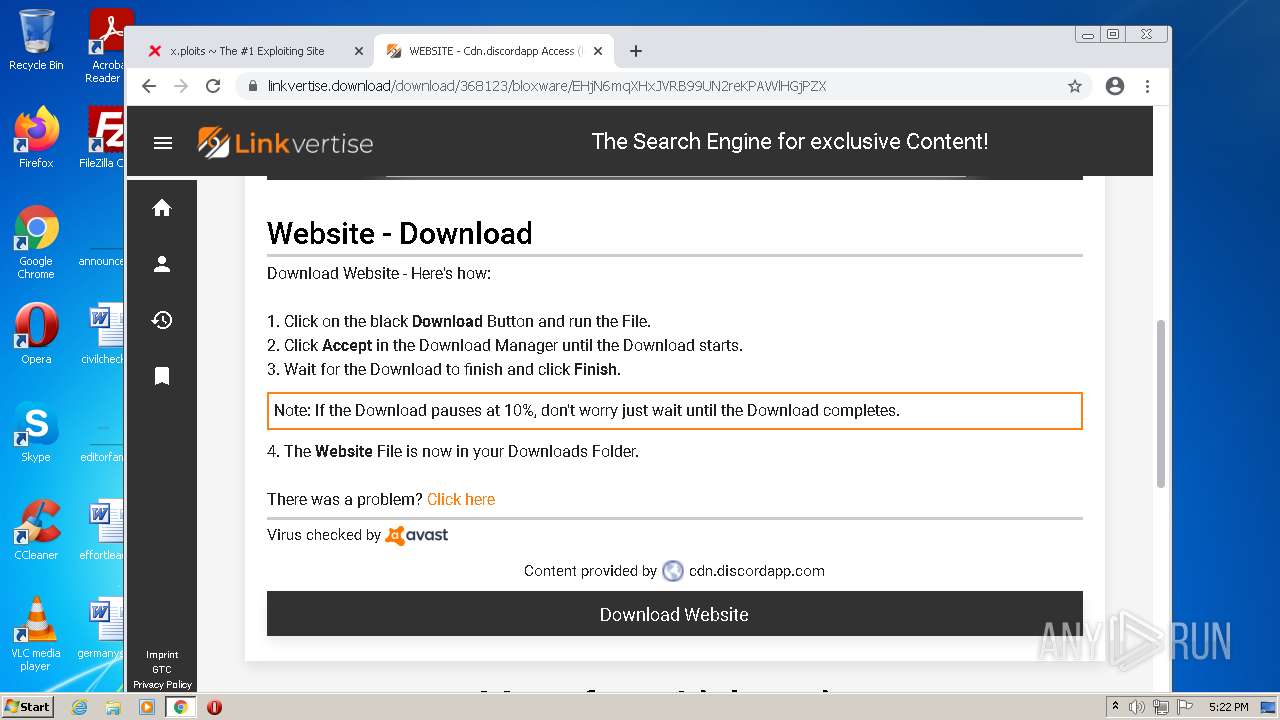The height and width of the screenshot is (720, 1280).
Task: Open the Home sidebar icon
Action: [162, 208]
